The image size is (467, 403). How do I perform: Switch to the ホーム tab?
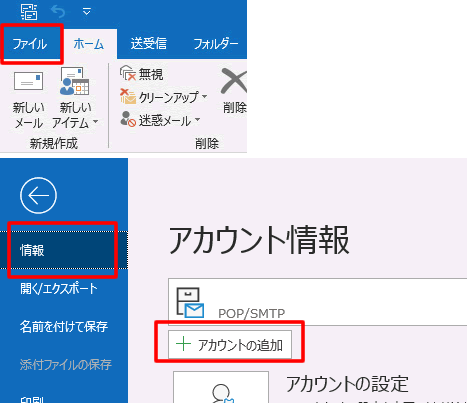coord(89,44)
